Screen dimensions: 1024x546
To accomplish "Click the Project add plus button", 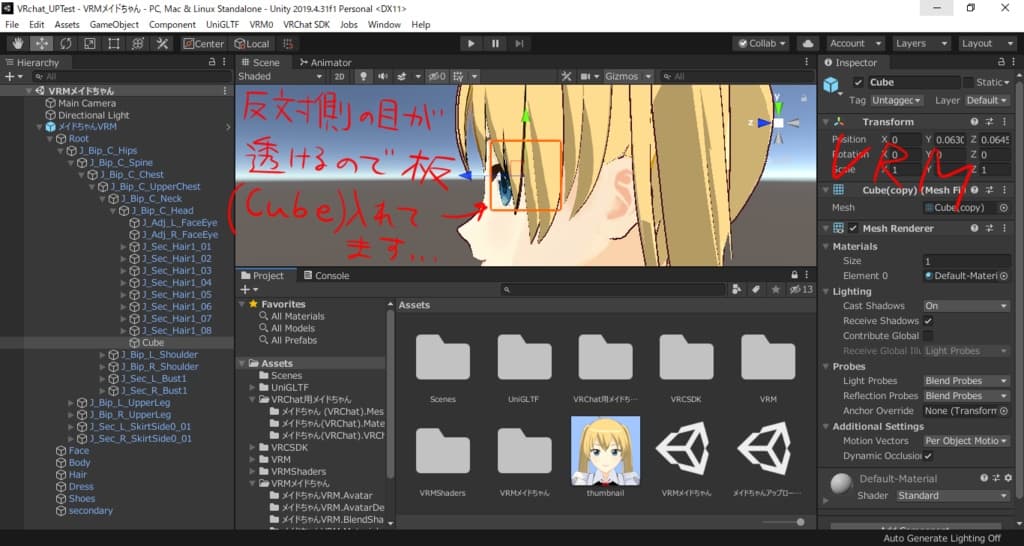I will (249, 289).
